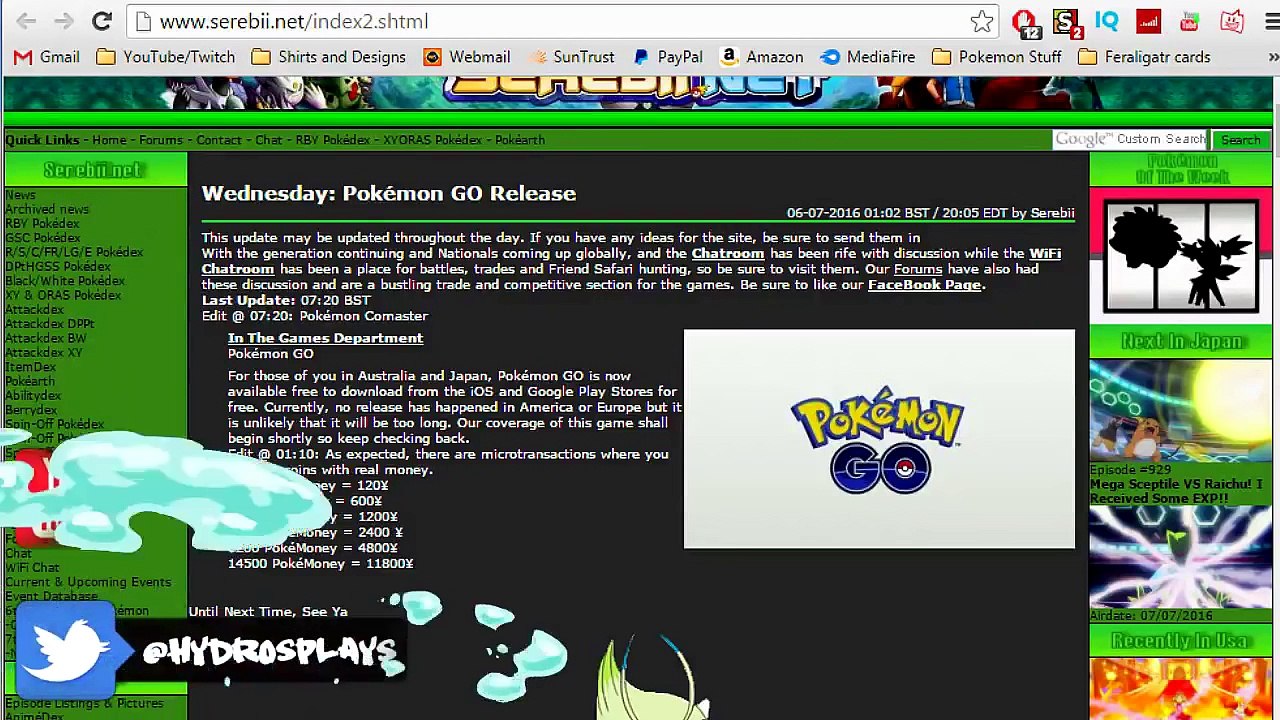Click the browser forward arrow
Viewport: 1280px width, 720px height.
pos(63,21)
